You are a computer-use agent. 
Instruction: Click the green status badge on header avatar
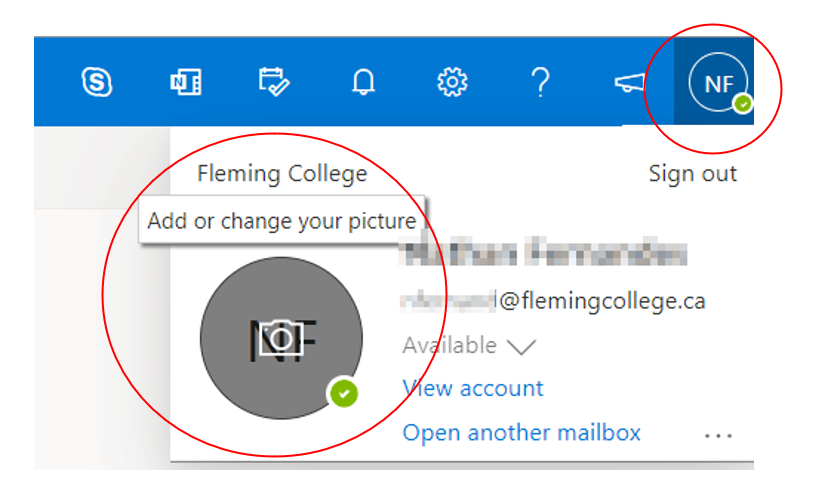[741, 104]
